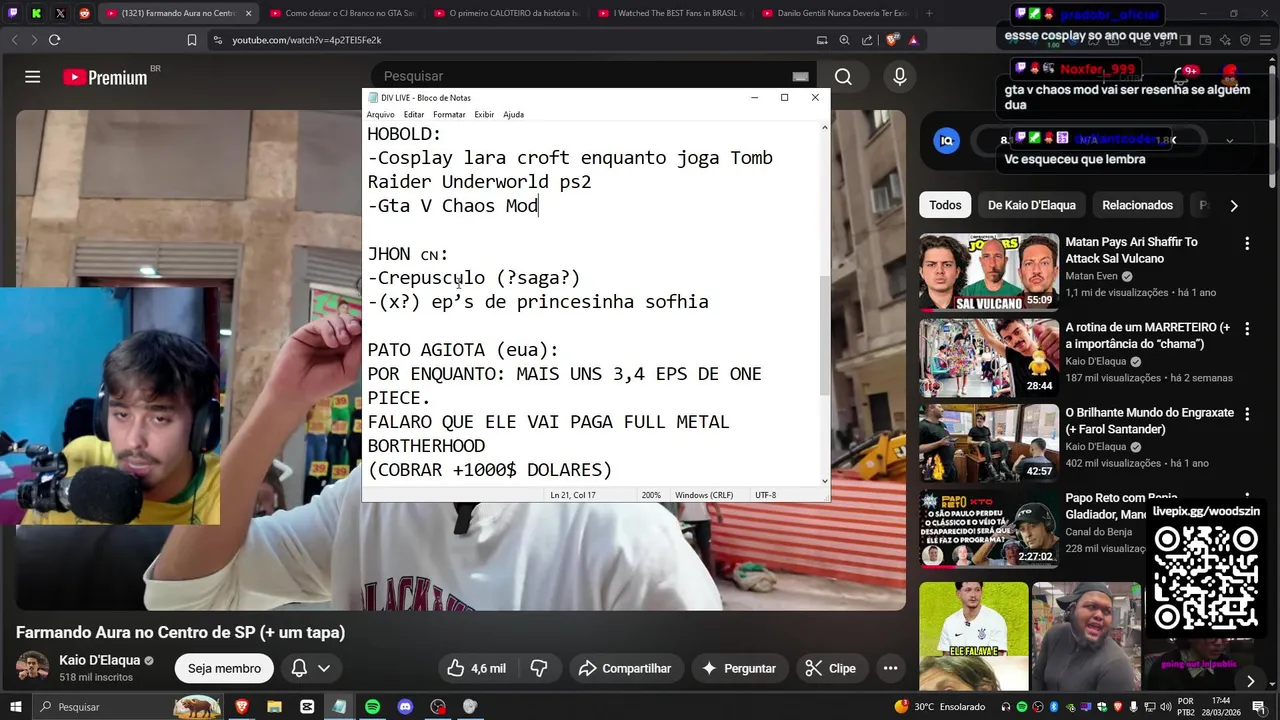Show more filter chips with the right chevron

(1234, 205)
